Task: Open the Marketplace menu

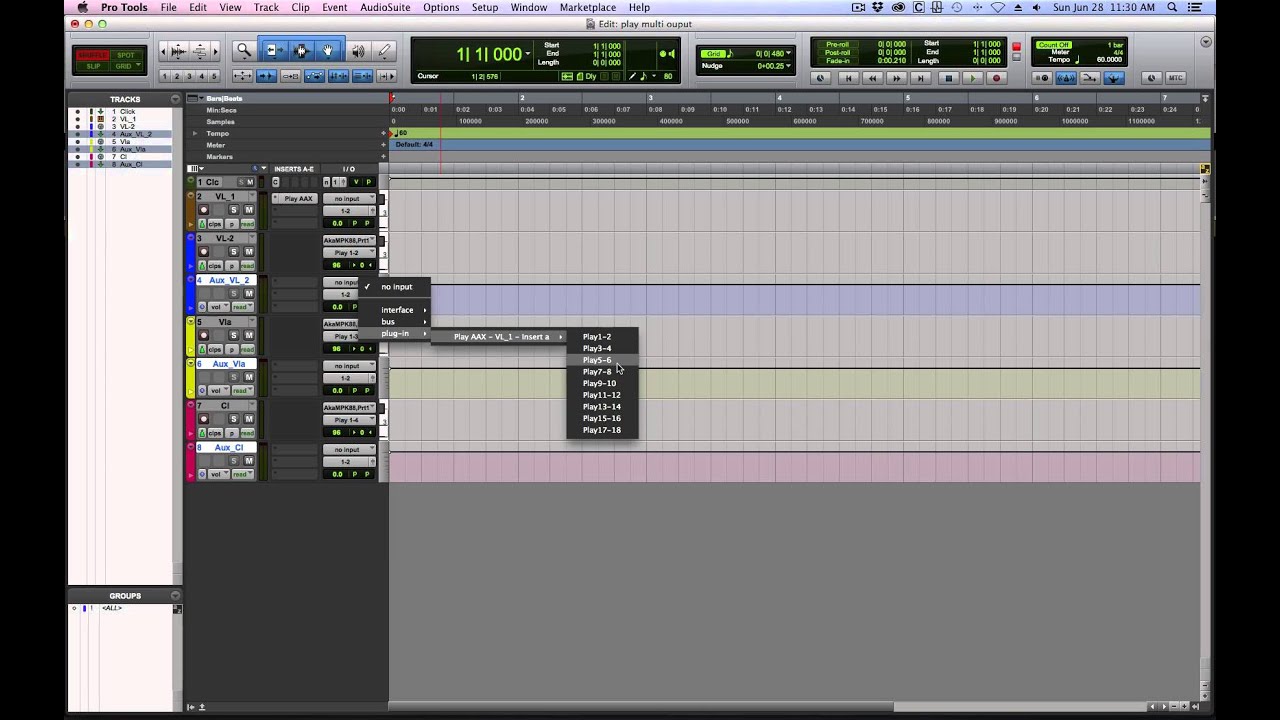Action: tap(588, 7)
